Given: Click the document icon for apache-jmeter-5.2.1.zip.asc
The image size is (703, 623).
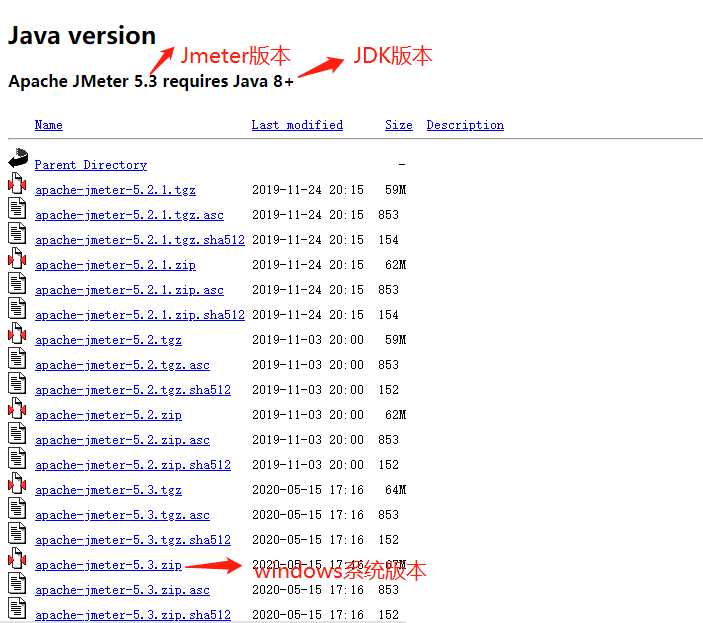Looking at the screenshot, I should (17, 284).
